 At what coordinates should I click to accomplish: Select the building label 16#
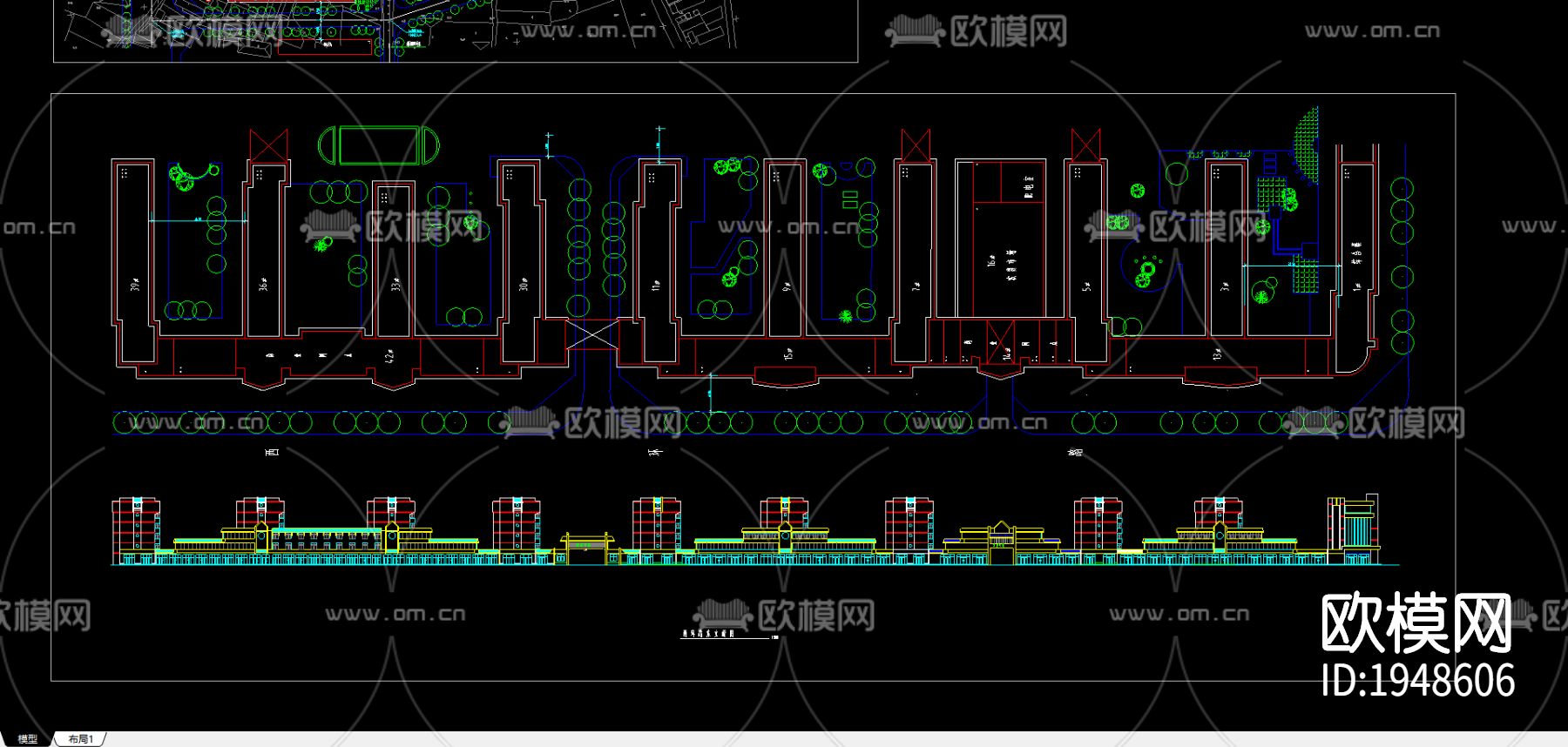click(991, 260)
